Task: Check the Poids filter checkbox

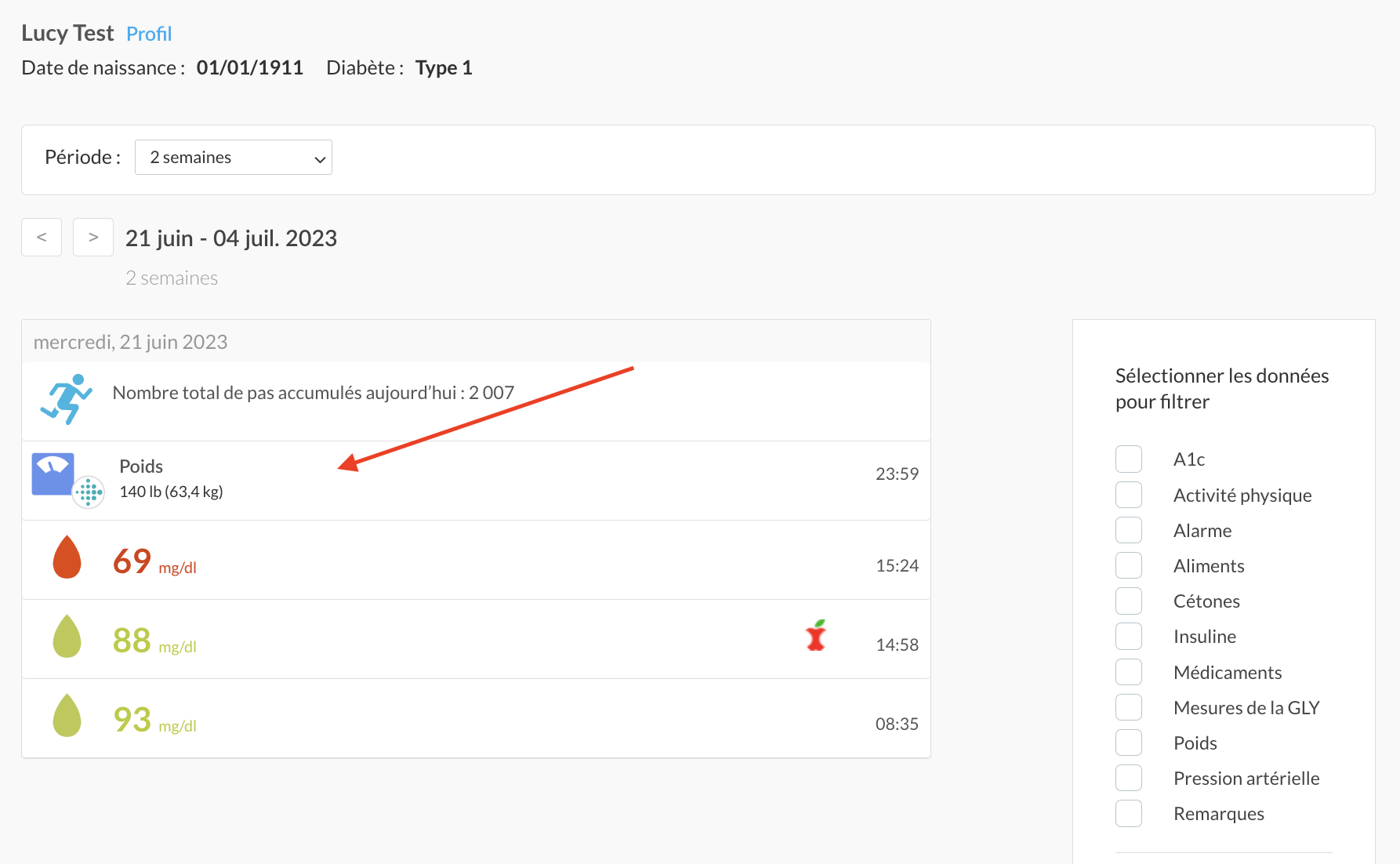Action: click(1129, 742)
